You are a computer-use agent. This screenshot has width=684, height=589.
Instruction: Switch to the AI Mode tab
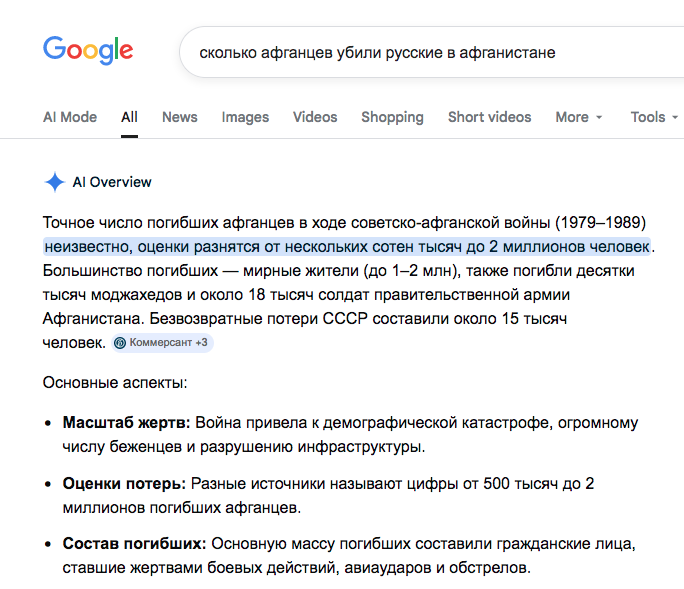click(70, 117)
